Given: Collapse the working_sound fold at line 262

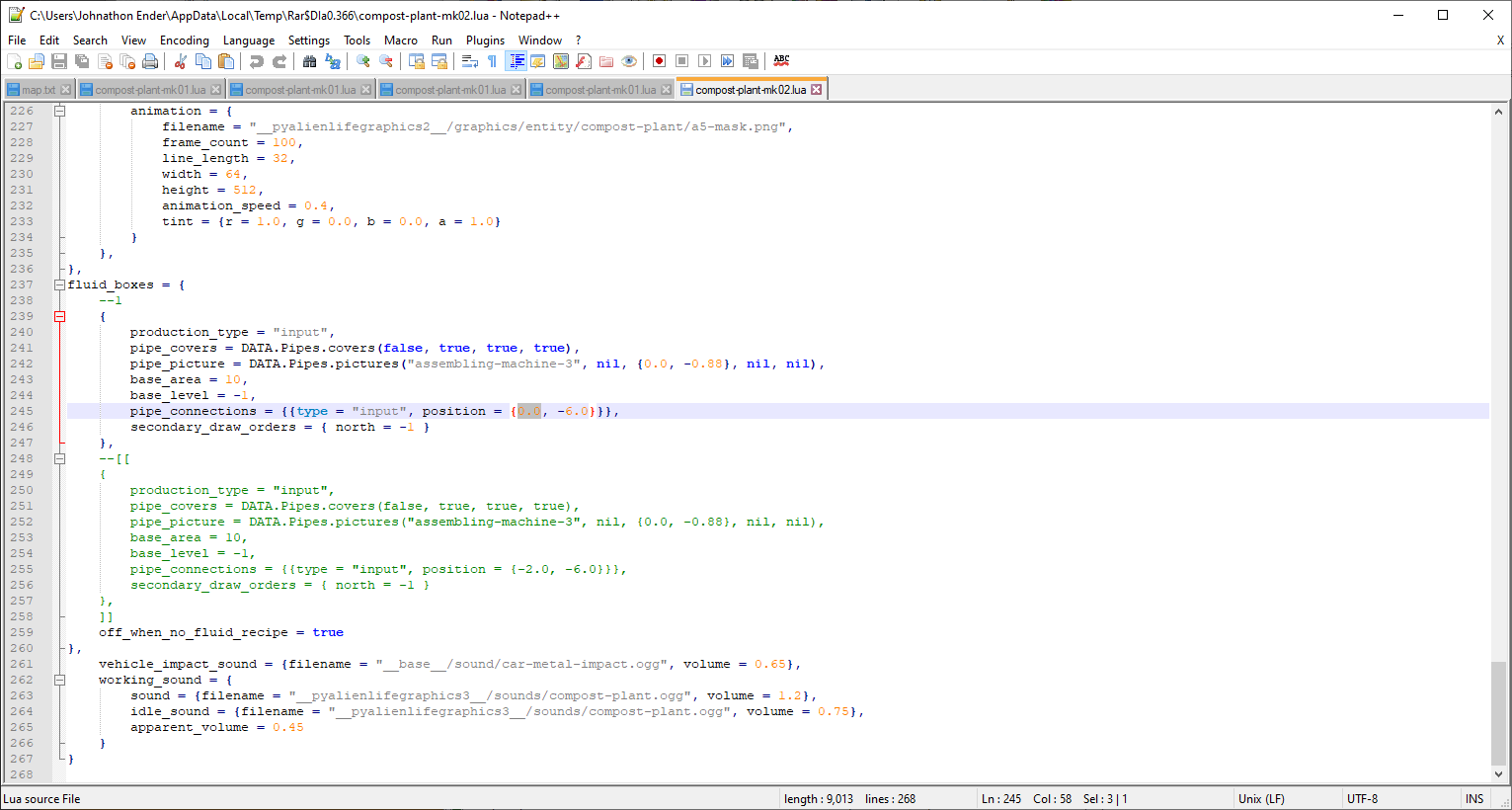Looking at the screenshot, I should pyautogui.click(x=59, y=680).
